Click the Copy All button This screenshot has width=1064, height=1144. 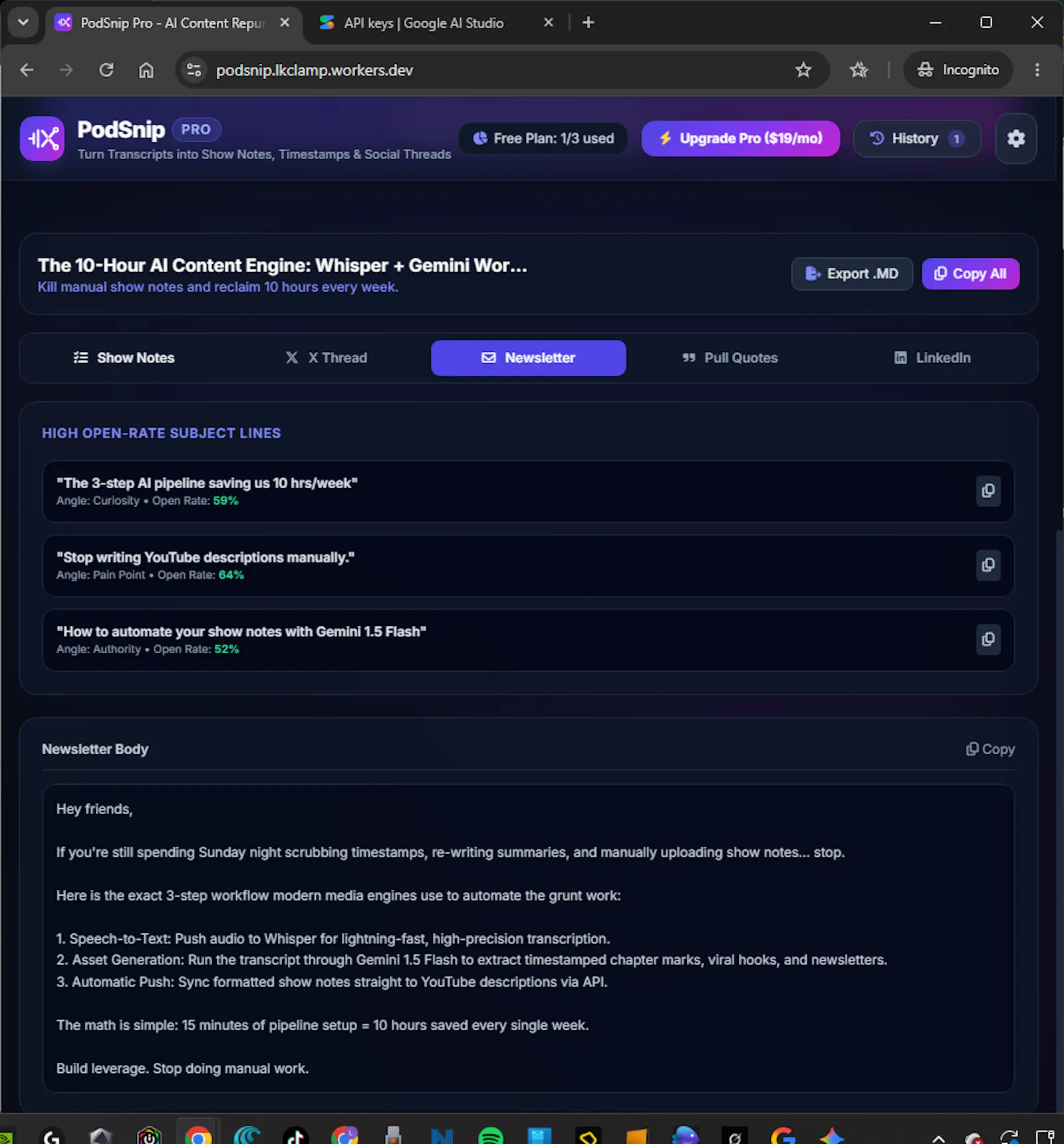(970, 274)
